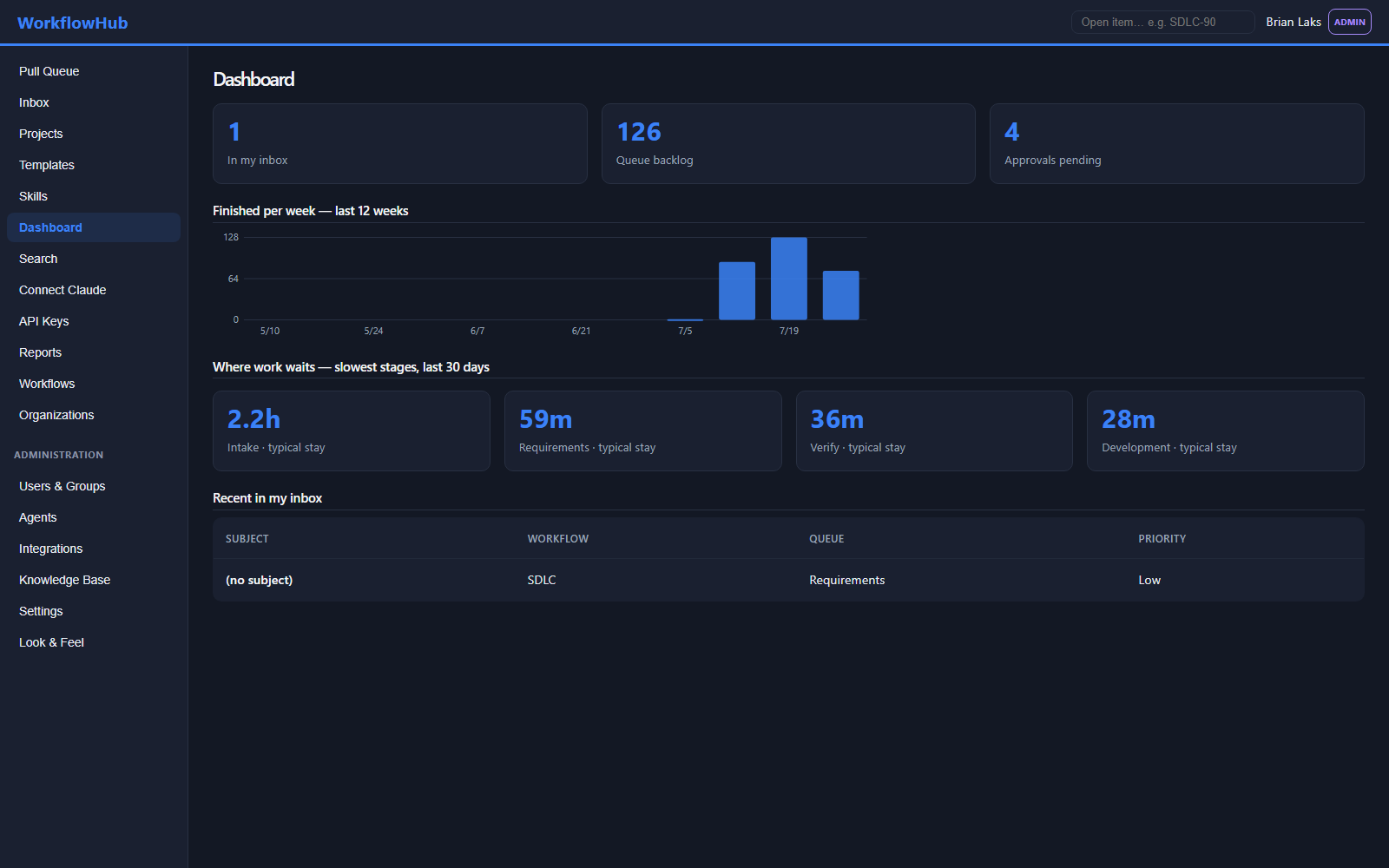Go to Pull Queue in sidebar

pyautogui.click(x=94, y=71)
